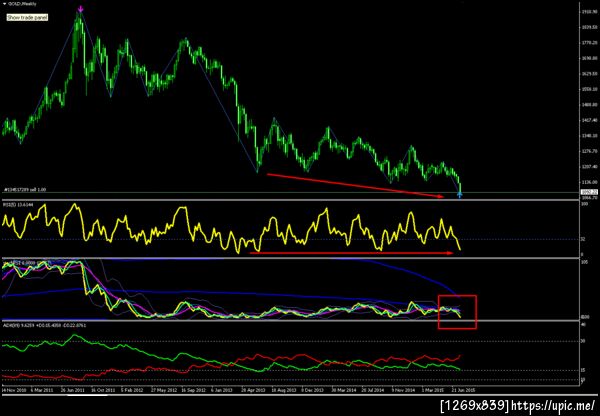The width and height of the screenshot is (600, 416).
Task: Click the GOLD,Weekly chart title
Action: (x=22, y=4)
